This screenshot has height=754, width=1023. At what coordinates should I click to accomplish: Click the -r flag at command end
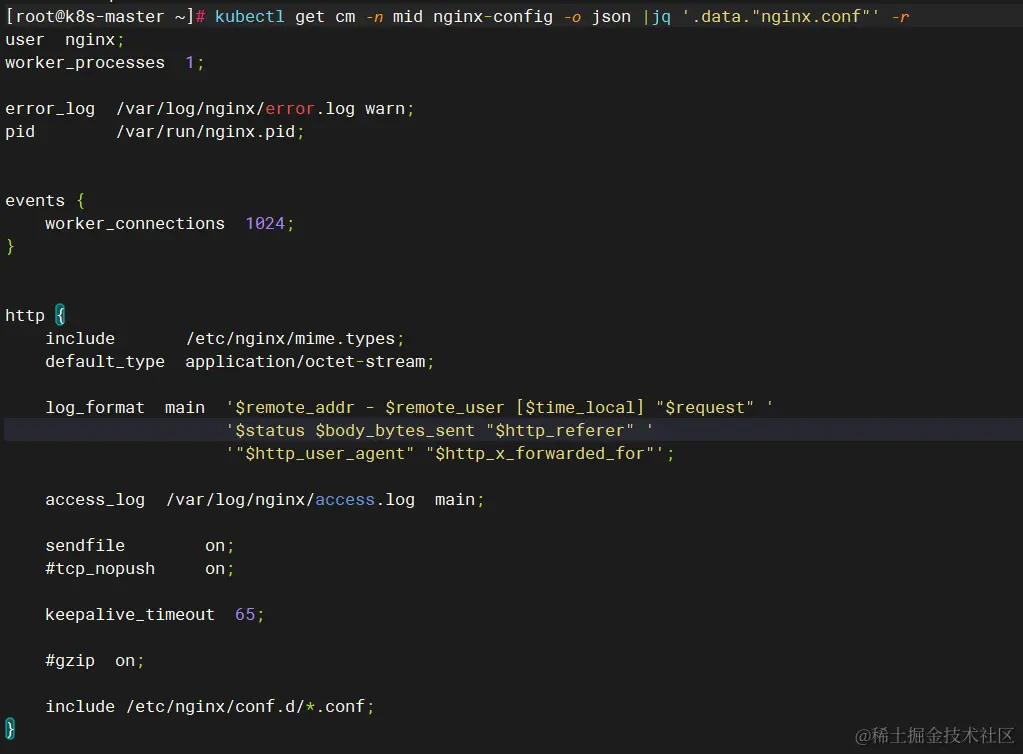click(900, 16)
